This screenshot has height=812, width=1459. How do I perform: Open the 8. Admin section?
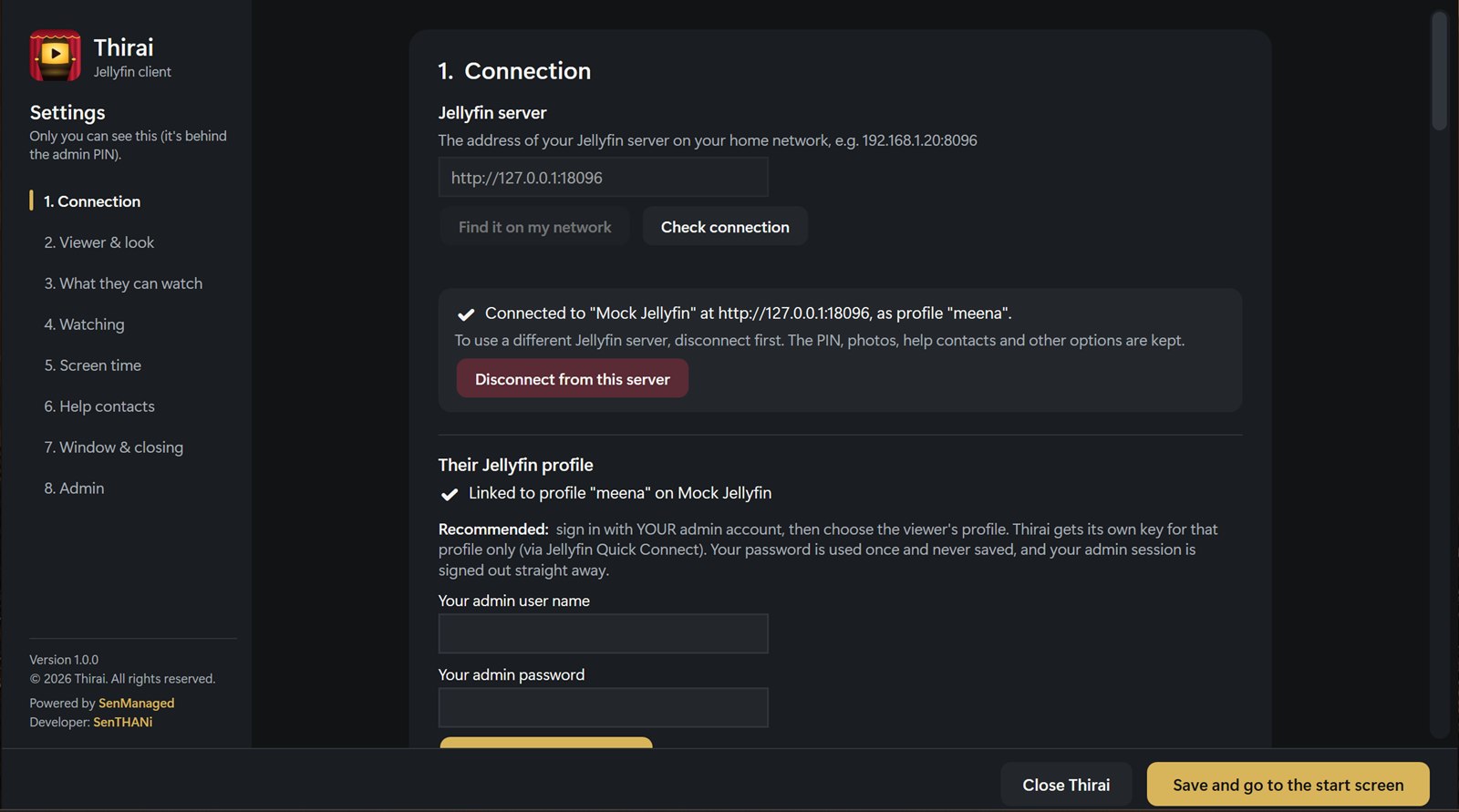click(x=74, y=488)
